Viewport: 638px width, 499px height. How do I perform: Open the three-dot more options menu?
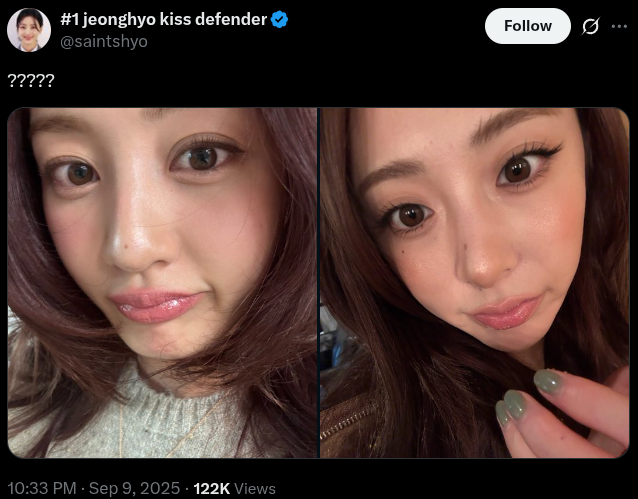pos(619,26)
